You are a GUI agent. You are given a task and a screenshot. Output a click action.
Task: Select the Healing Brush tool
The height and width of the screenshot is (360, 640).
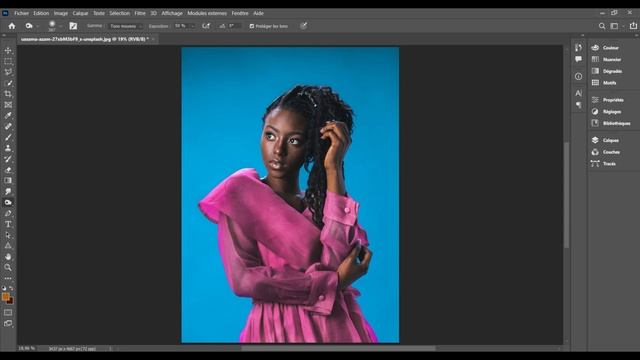(x=8, y=127)
